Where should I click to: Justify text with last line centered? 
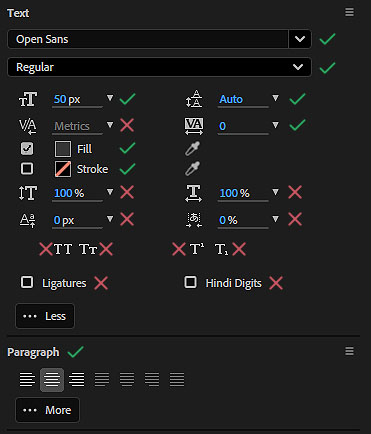coord(127,380)
